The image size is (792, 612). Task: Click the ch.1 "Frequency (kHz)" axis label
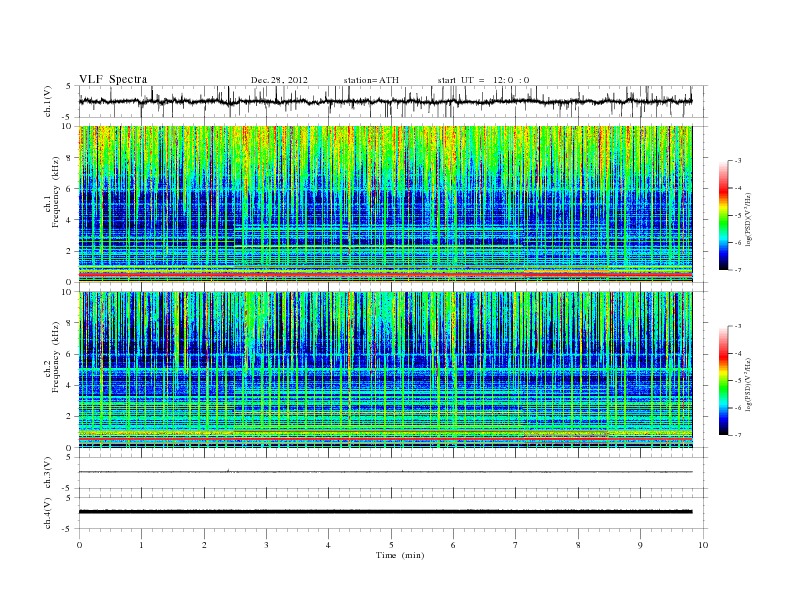click(56, 192)
